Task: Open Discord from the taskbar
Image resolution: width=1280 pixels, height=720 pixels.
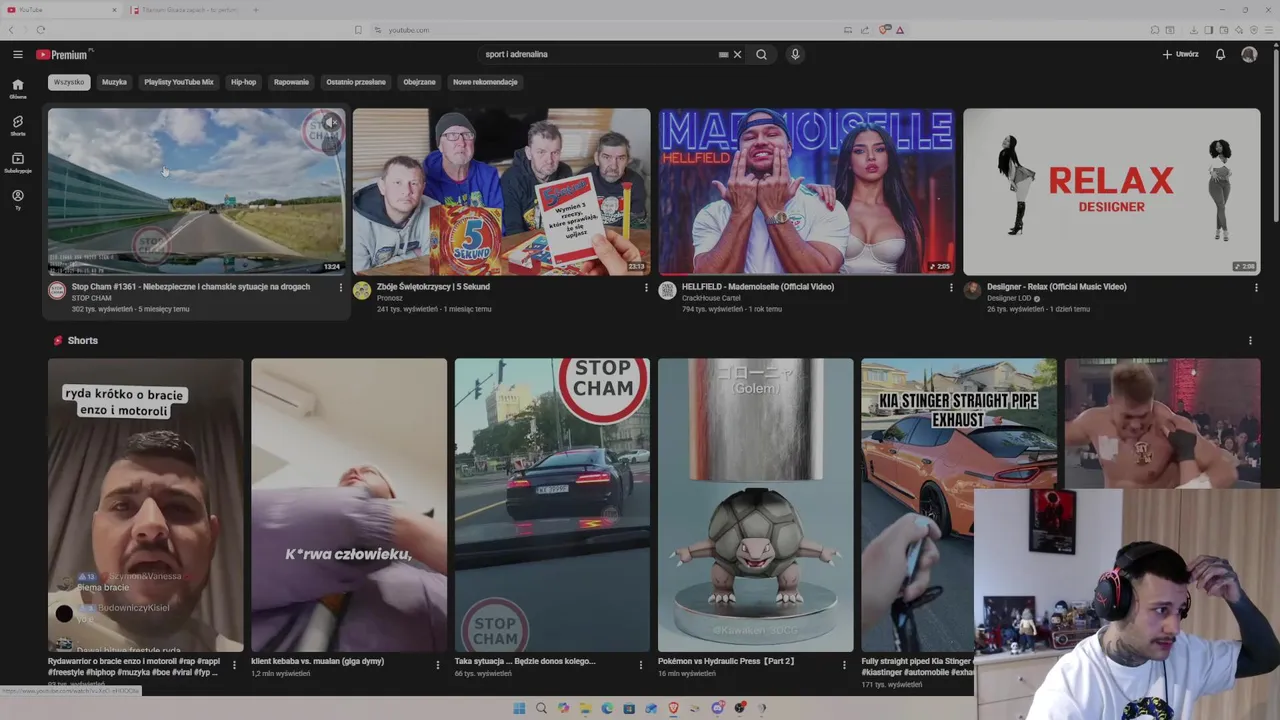Action: pyautogui.click(x=717, y=708)
